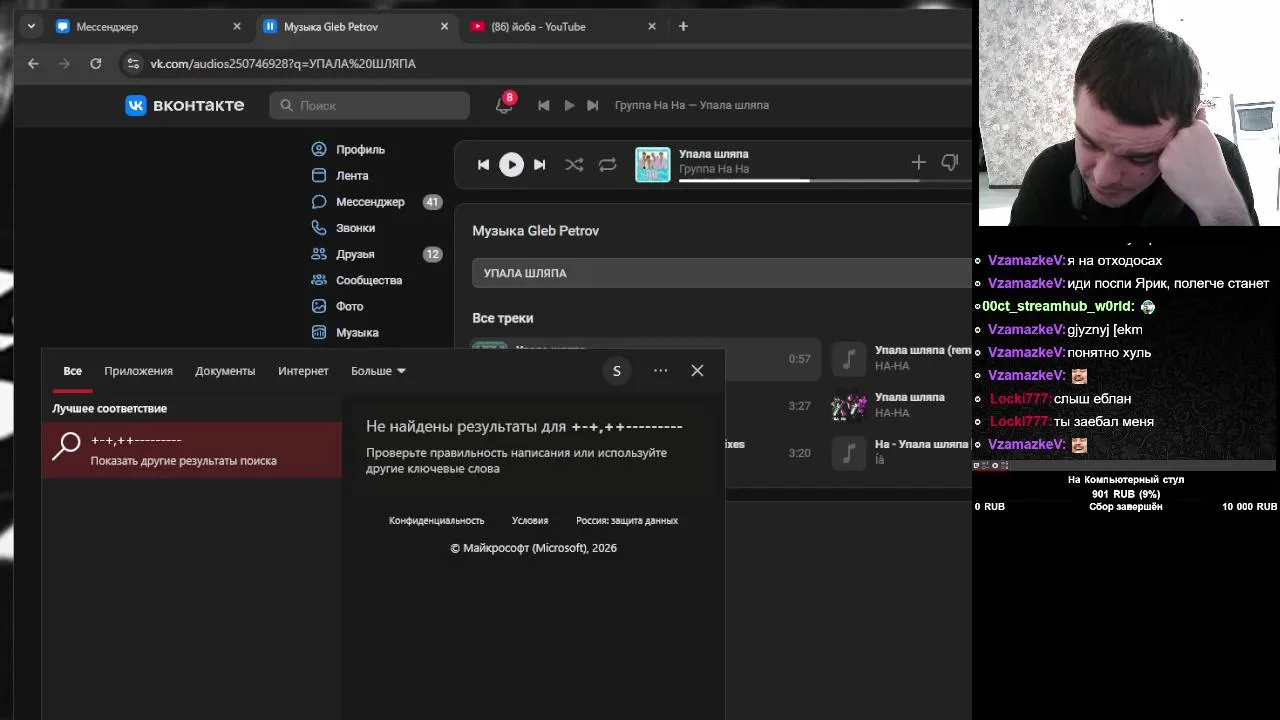Image resolution: width=1280 pixels, height=720 pixels.
Task: Expand Больше dropdown in Windows search
Action: coord(378,371)
